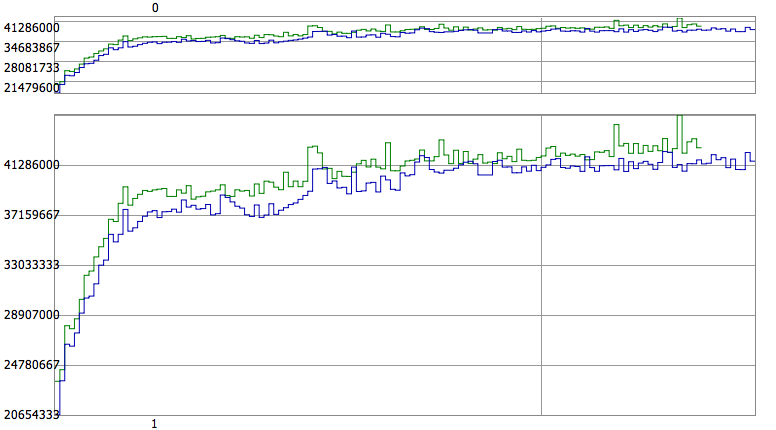Select the 41286000 axis label in lower chart
This screenshot has height=430, width=776.
31,165
